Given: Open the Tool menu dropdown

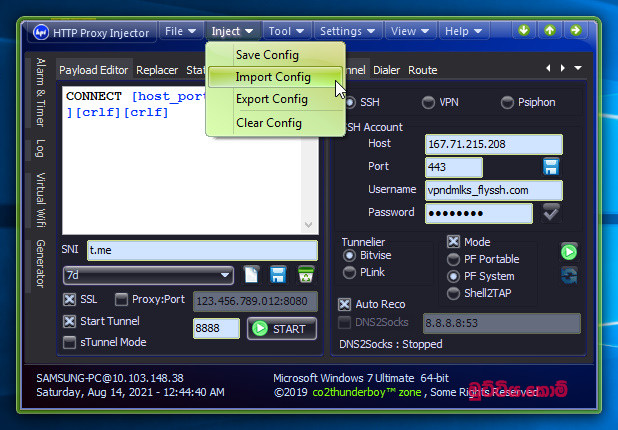Looking at the screenshot, I should pyautogui.click(x=286, y=31).
